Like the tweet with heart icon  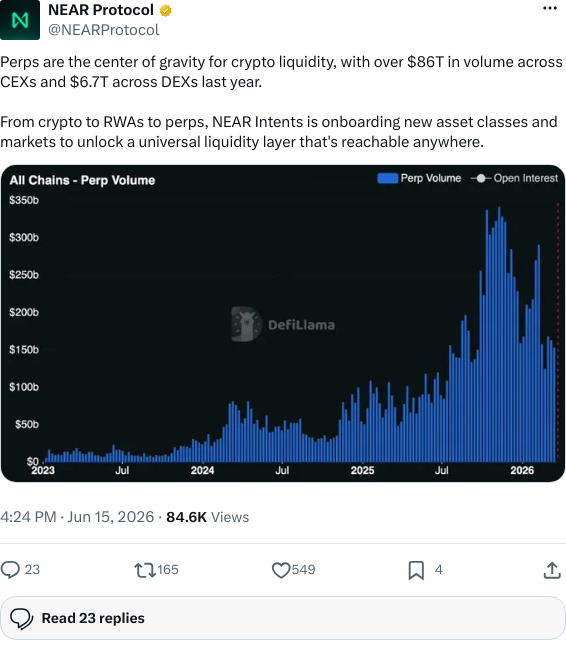(281, 570)
